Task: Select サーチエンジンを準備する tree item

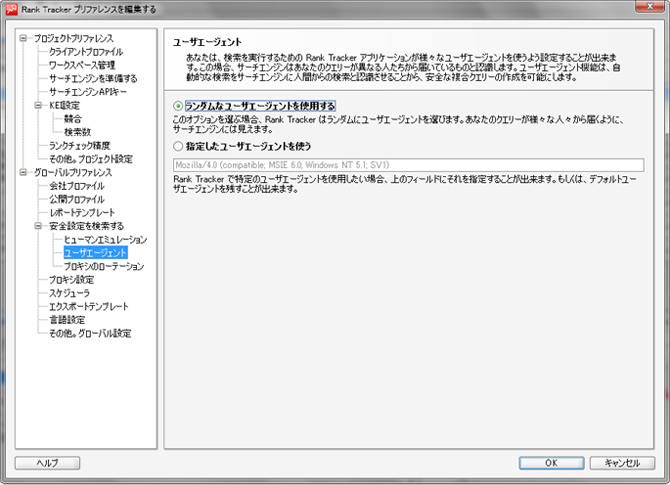Action: coord(93,79)
